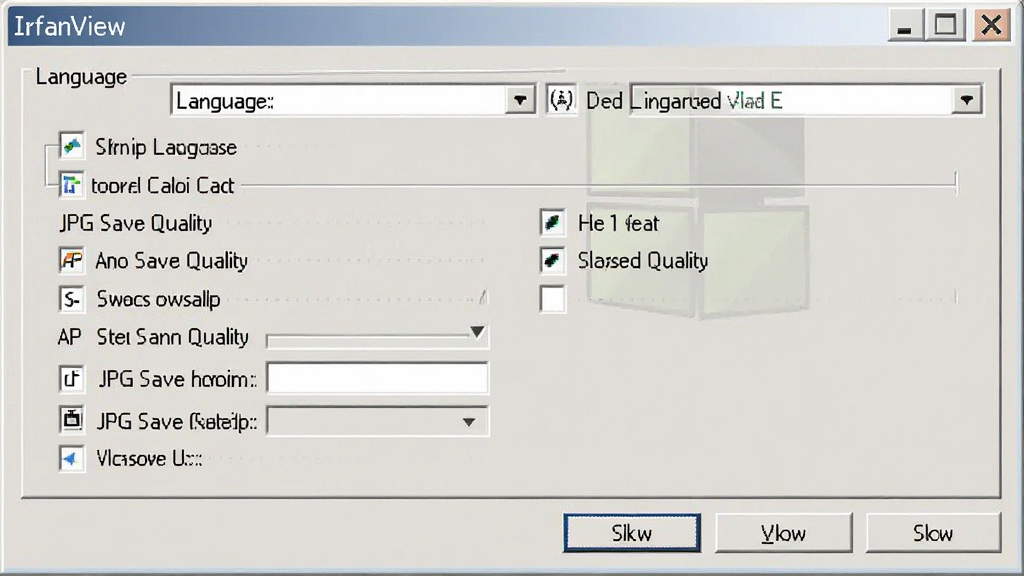Screen dimensions: 1024x576
Task: Click the Vlow button
Action: click(784, 533)
